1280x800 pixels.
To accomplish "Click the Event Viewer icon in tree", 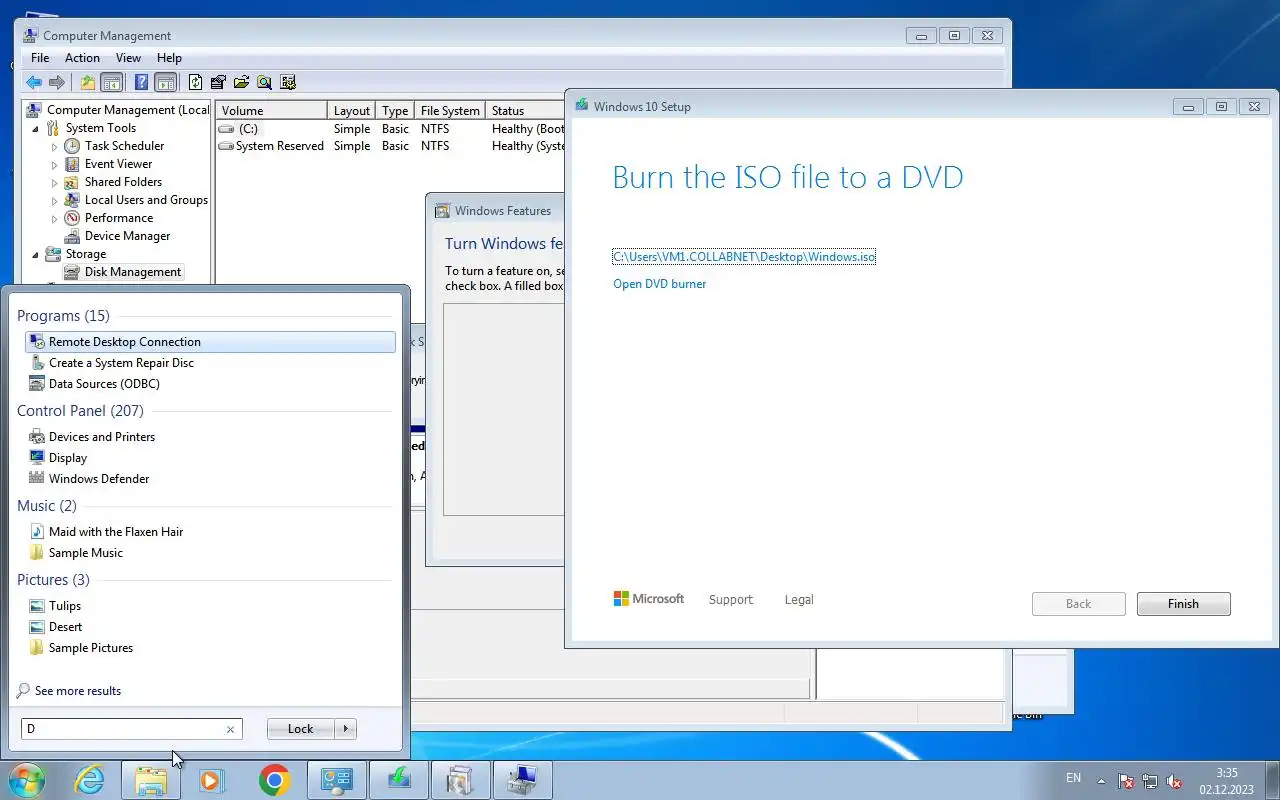I will click(x=72, y=164).
